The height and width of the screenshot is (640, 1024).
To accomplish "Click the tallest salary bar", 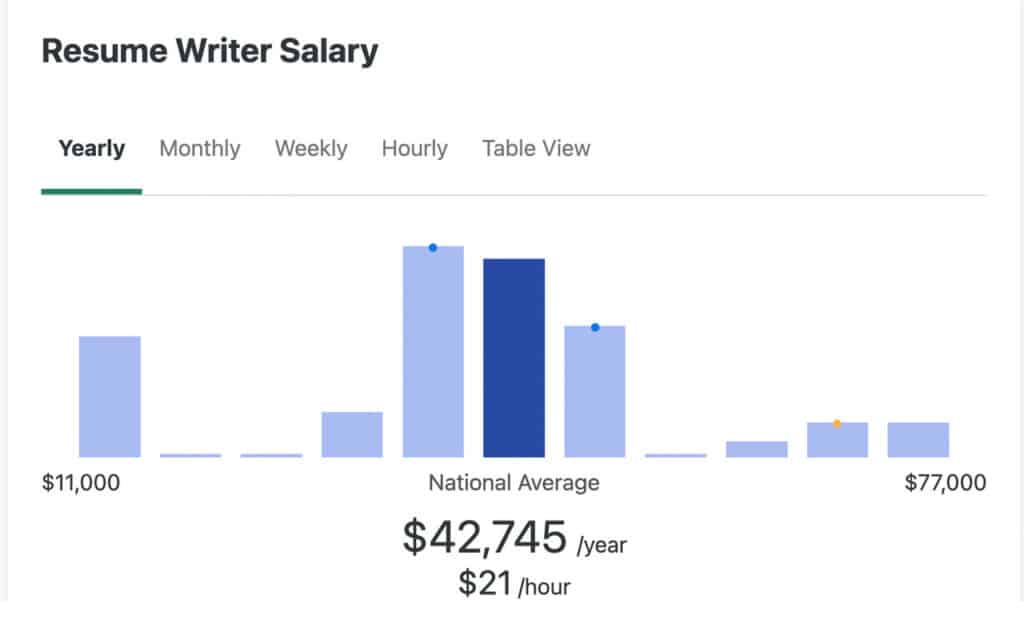I will (432, 350).
